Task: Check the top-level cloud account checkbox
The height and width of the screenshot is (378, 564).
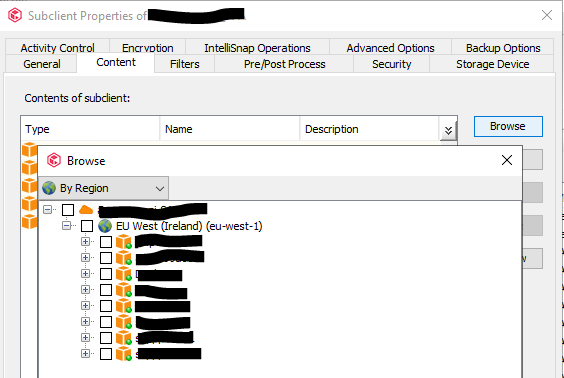Action: (x=68, y=210)
